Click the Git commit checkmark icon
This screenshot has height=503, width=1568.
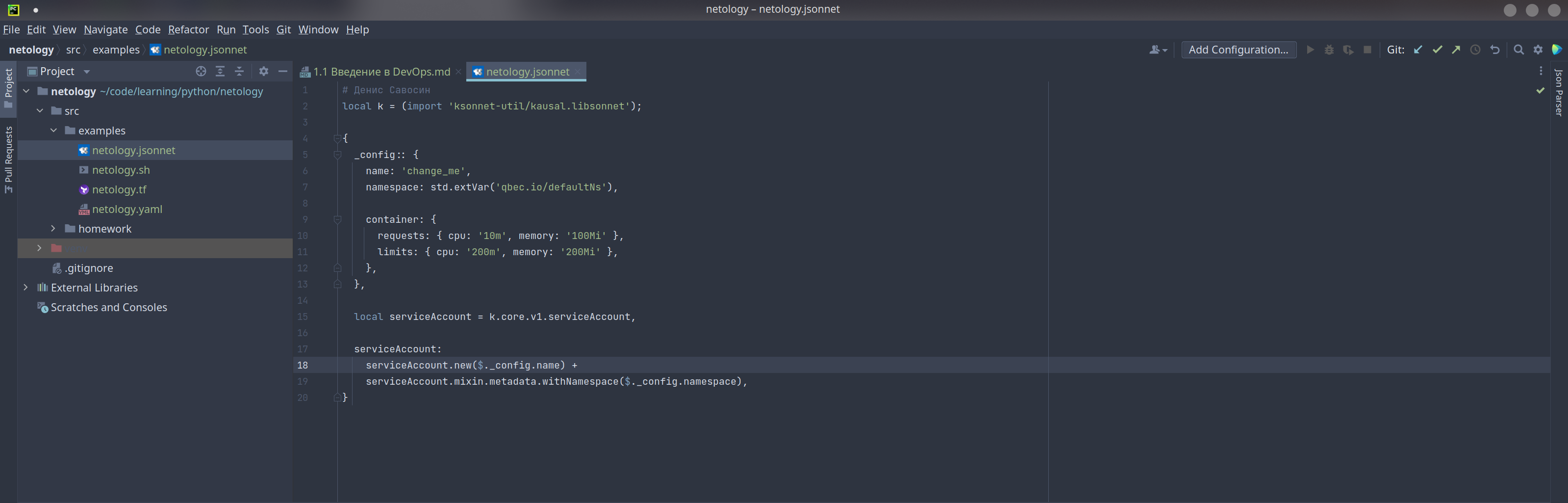(1437, 50)
